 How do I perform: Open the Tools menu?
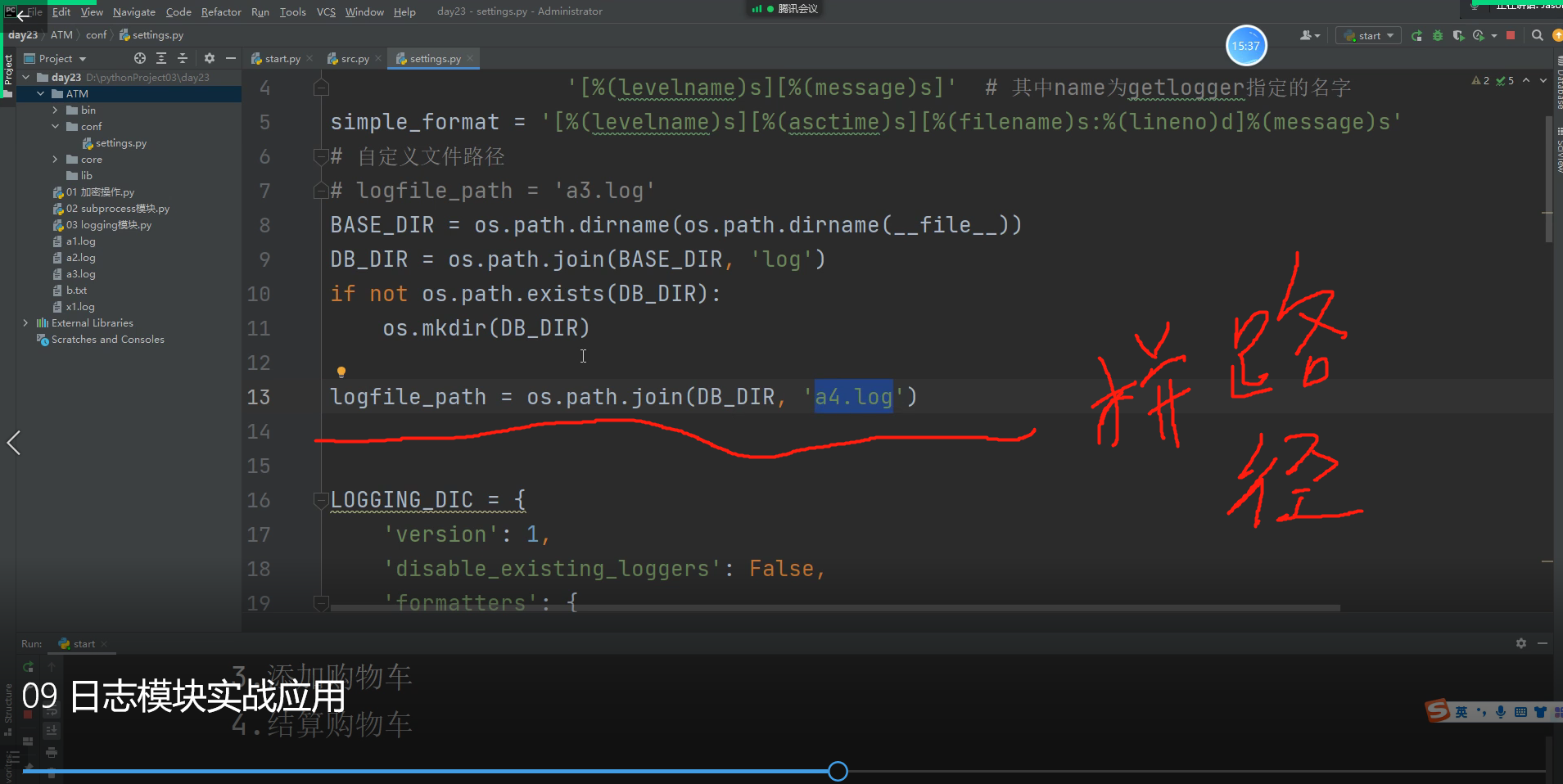coord(292,11)
